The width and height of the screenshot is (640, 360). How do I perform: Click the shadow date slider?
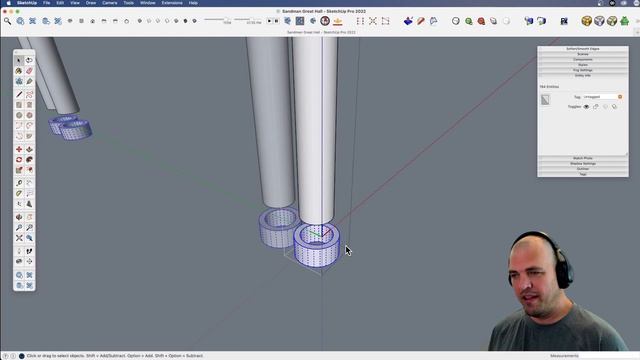[218, 19]
